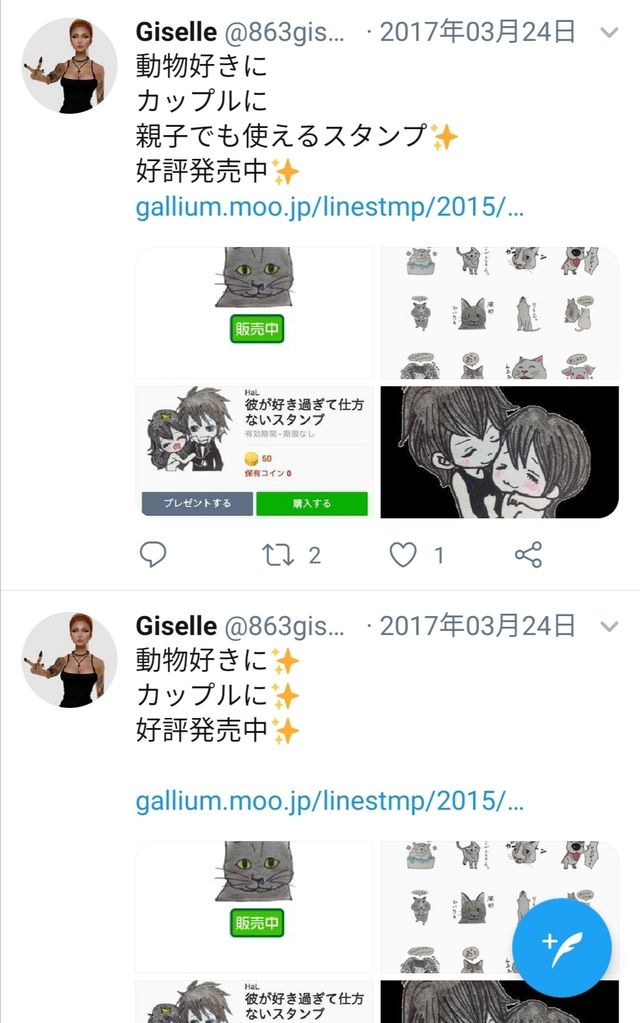The width and height of the screenshot is (640, 1023).
Task: Click the 2017年03月24日 timestamp on first tweet
Action: (x=478, y=31)
